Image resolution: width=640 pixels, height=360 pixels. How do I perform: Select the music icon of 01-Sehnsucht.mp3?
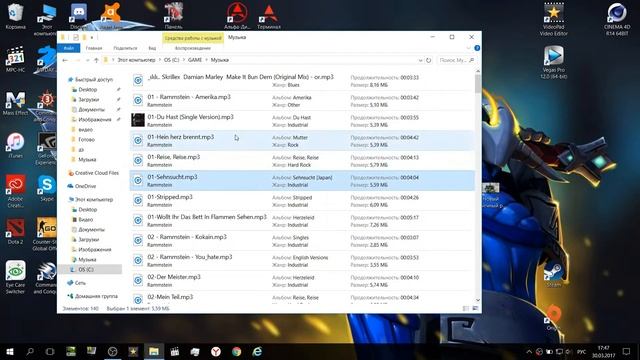click(138, 180)
